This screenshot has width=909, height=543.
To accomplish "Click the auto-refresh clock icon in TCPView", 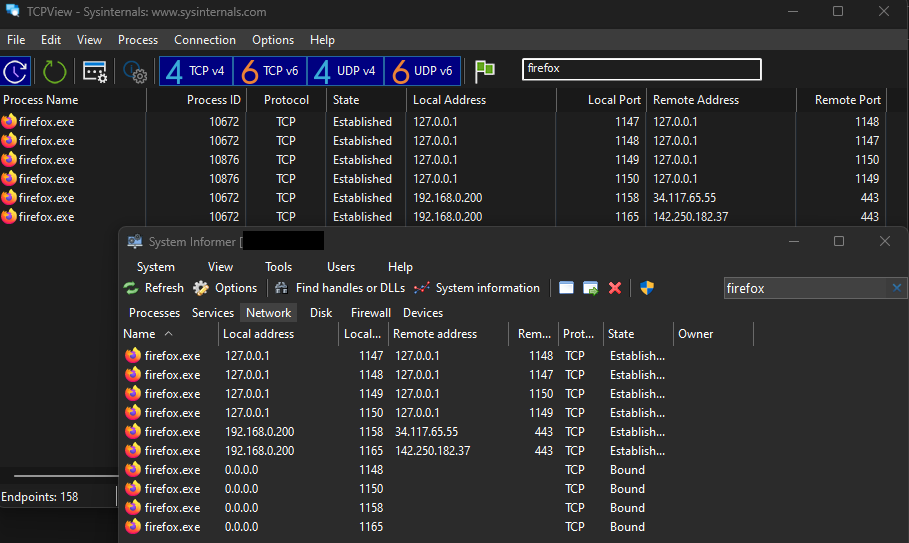I will point(16,71).
